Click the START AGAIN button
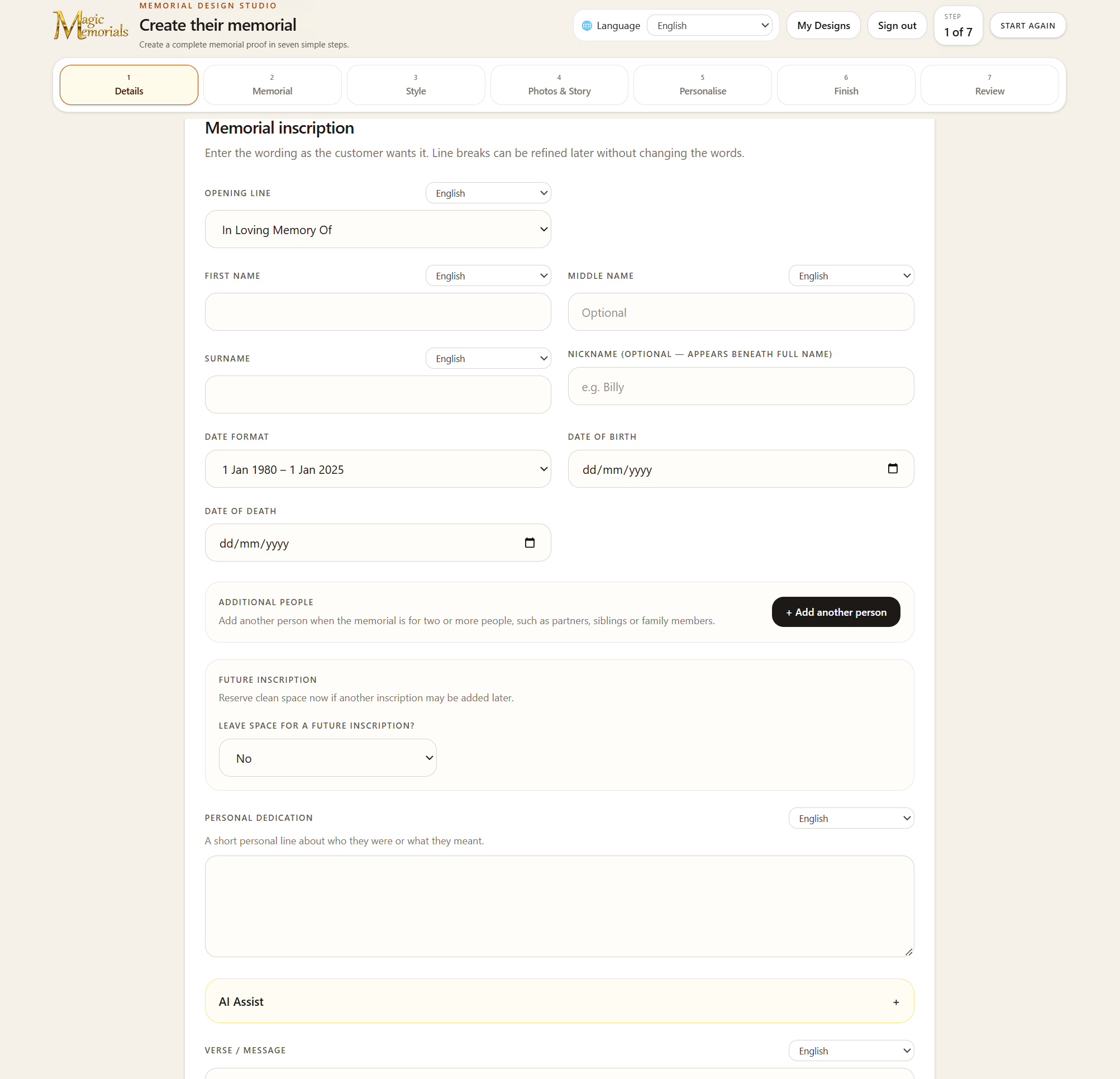 click(x=1027, y=26)
